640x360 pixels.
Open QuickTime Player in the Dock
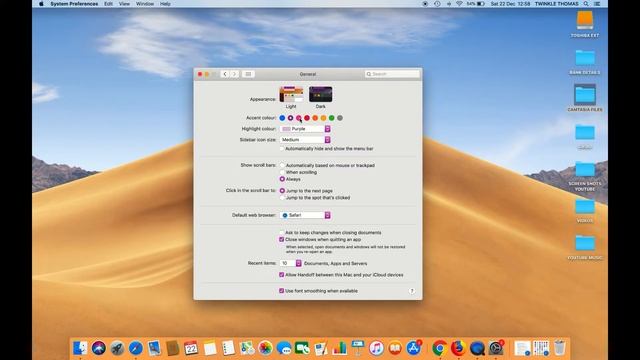(x=477, y=348)
